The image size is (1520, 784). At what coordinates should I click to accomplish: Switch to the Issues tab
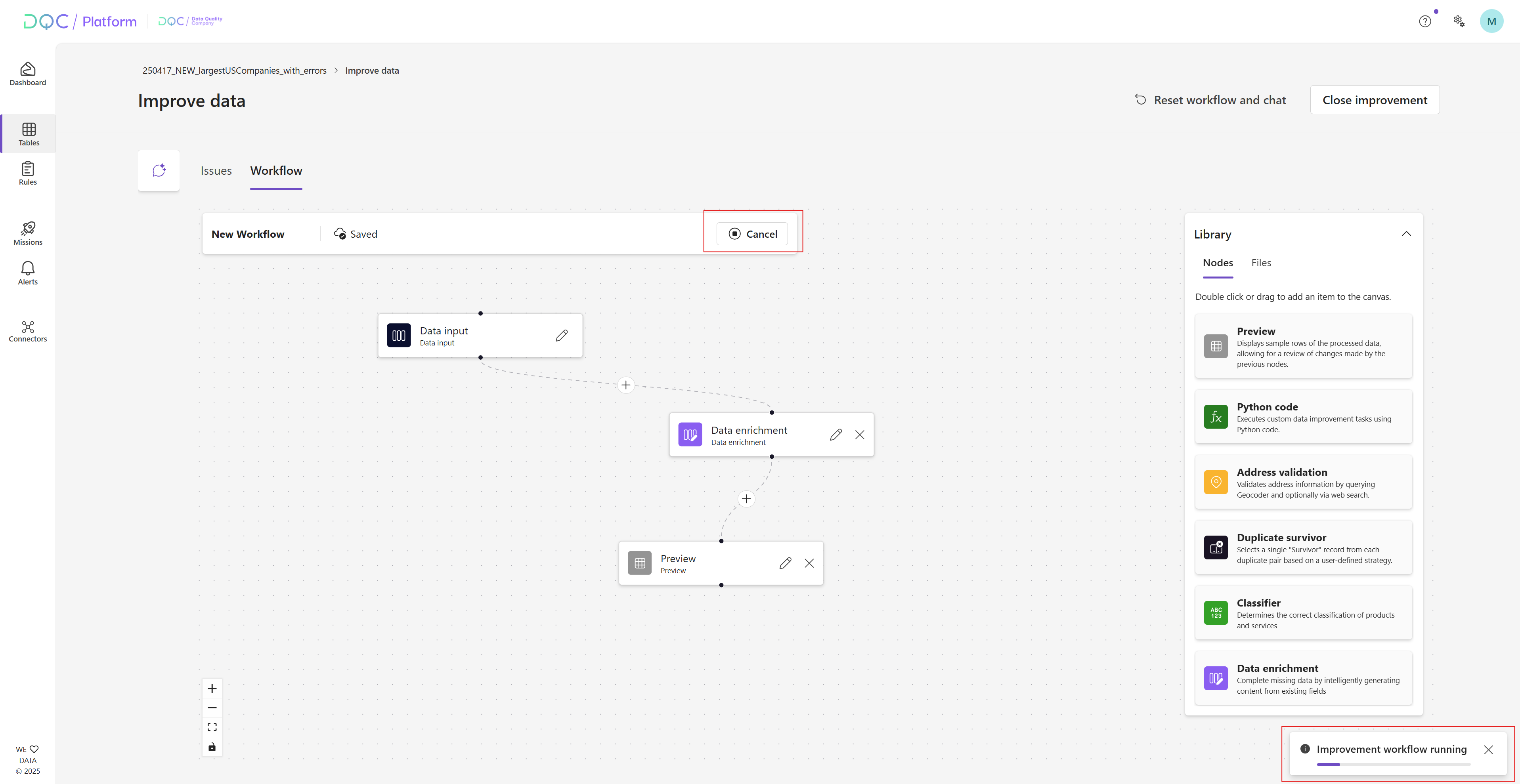coord(216,170)
